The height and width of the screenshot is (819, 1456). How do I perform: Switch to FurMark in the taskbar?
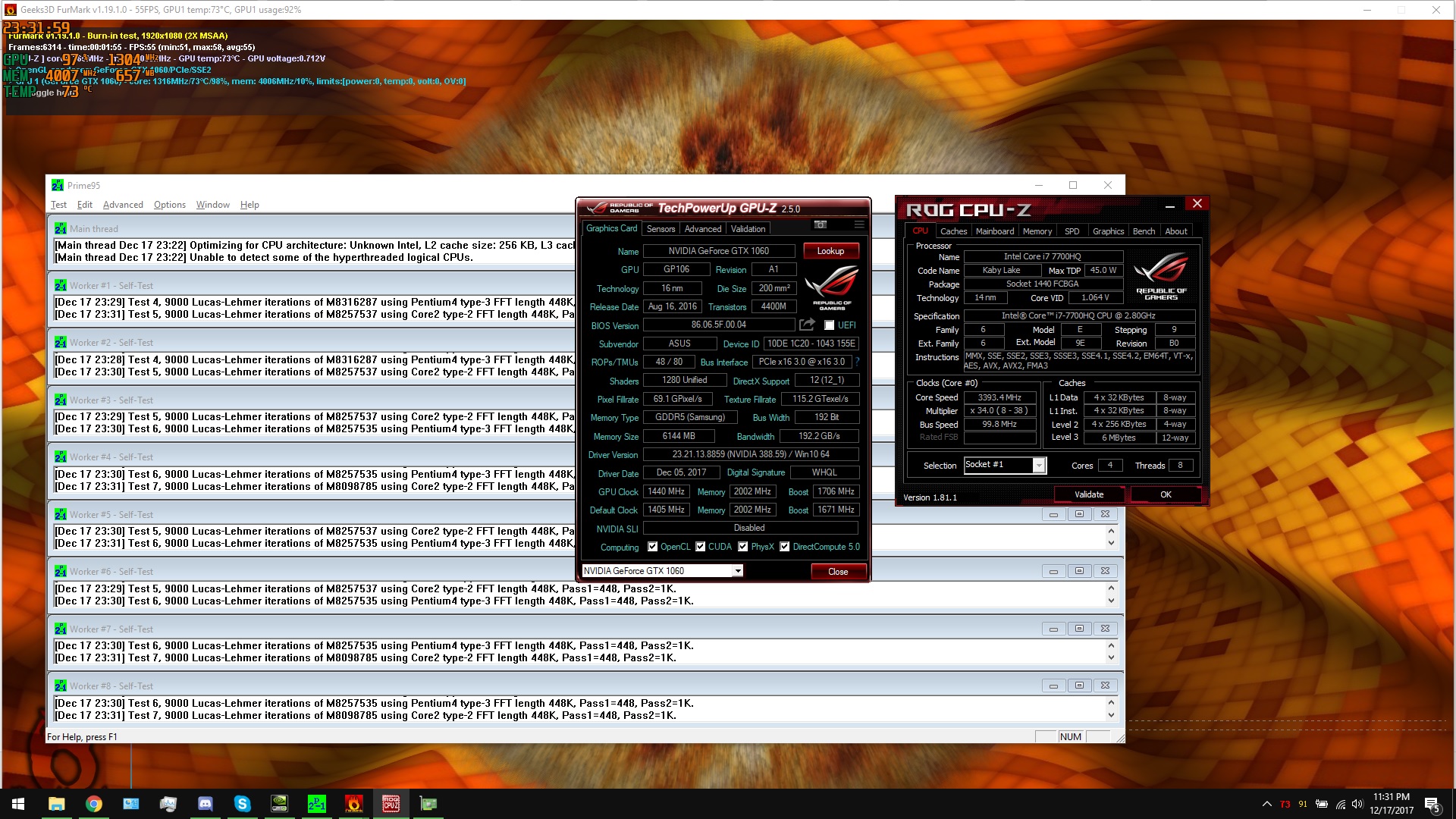354,804
